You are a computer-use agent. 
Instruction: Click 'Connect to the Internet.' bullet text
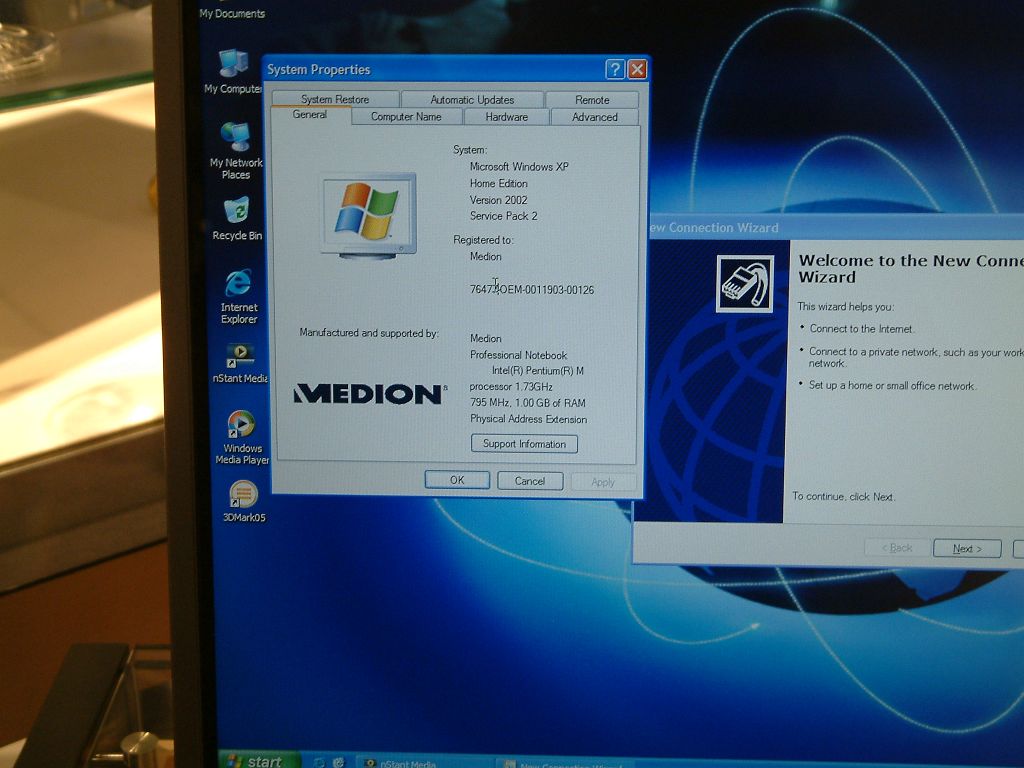[862, 329]
